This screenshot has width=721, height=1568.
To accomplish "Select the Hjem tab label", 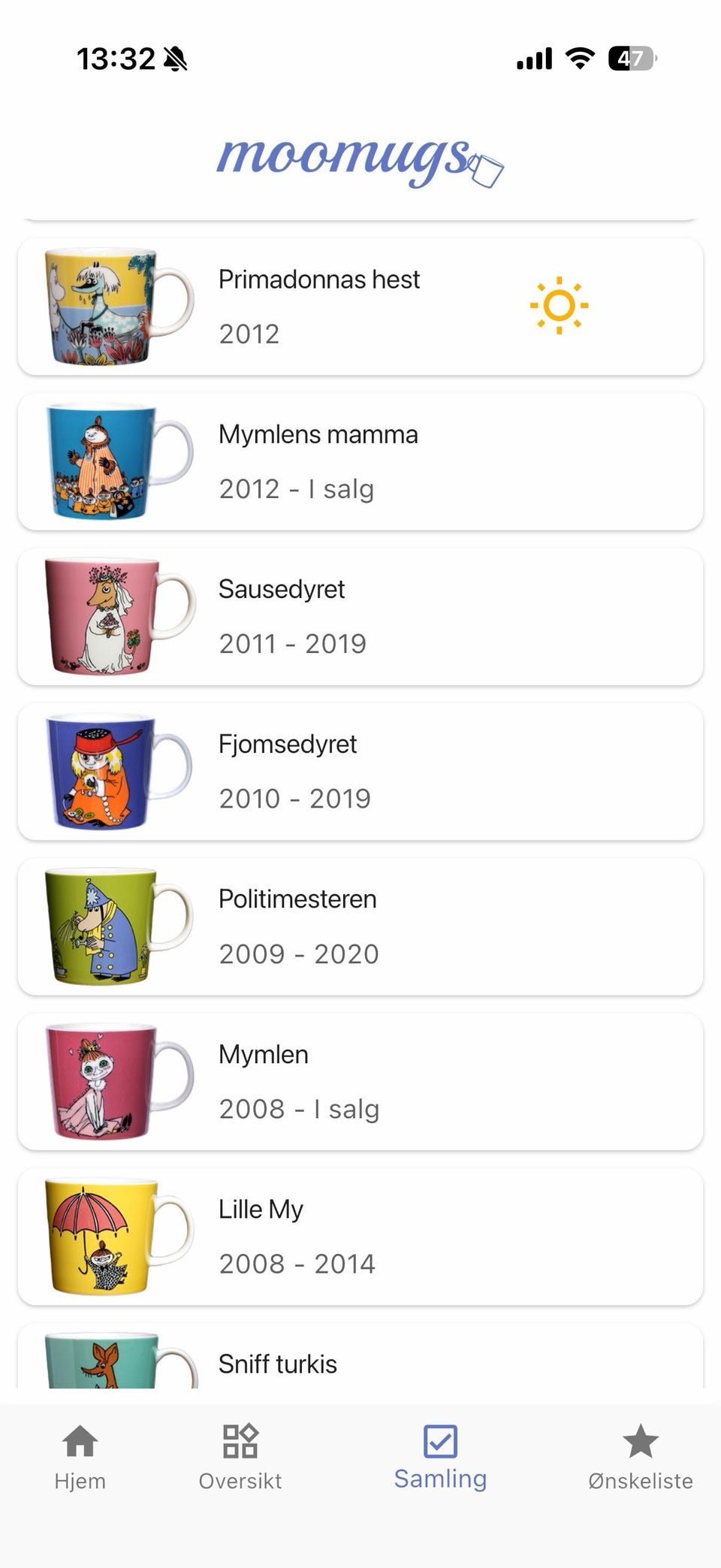I will coord(80,1481).
